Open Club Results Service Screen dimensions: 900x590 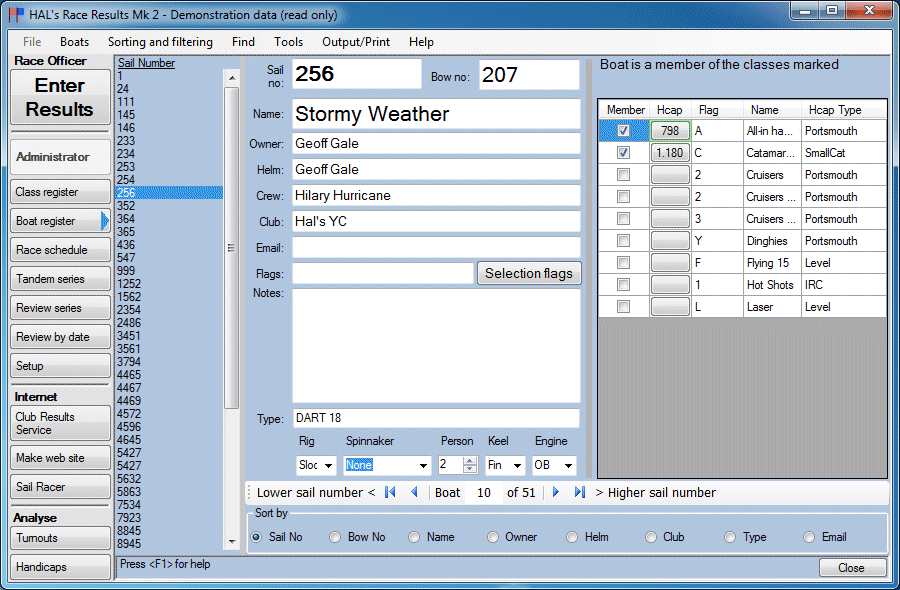[60, 424]
